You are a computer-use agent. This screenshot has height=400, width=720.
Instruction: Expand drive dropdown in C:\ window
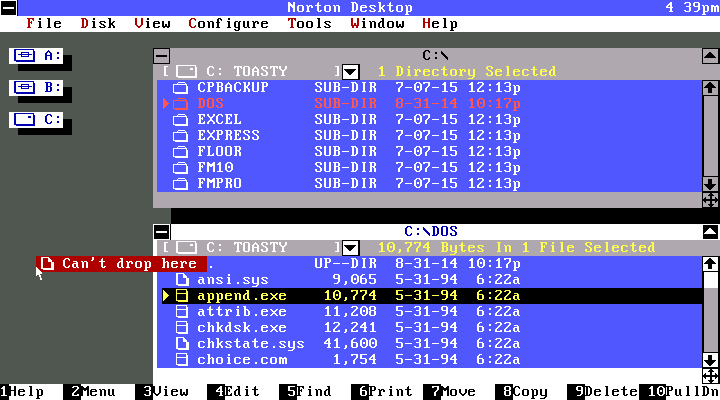click(350, 72)
